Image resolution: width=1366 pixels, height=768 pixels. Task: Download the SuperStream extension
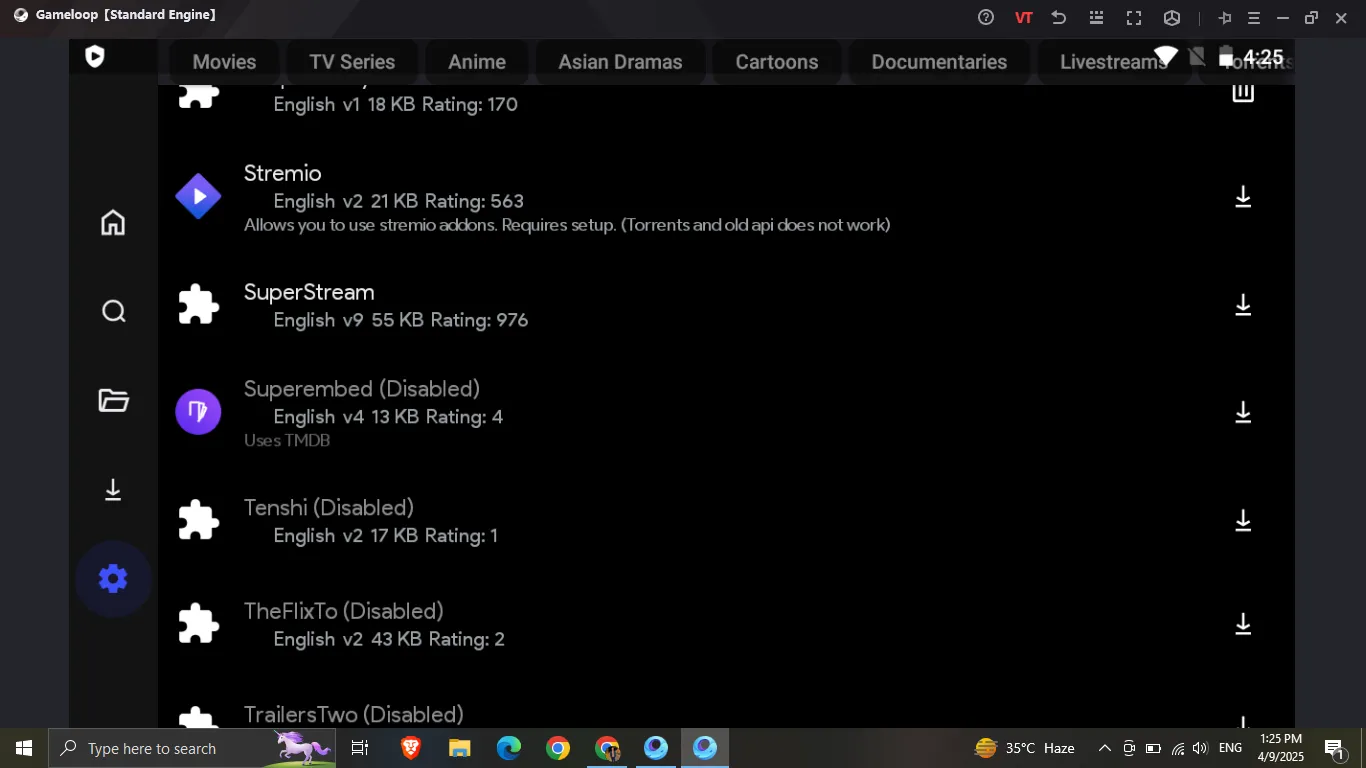coord(1242,305)
